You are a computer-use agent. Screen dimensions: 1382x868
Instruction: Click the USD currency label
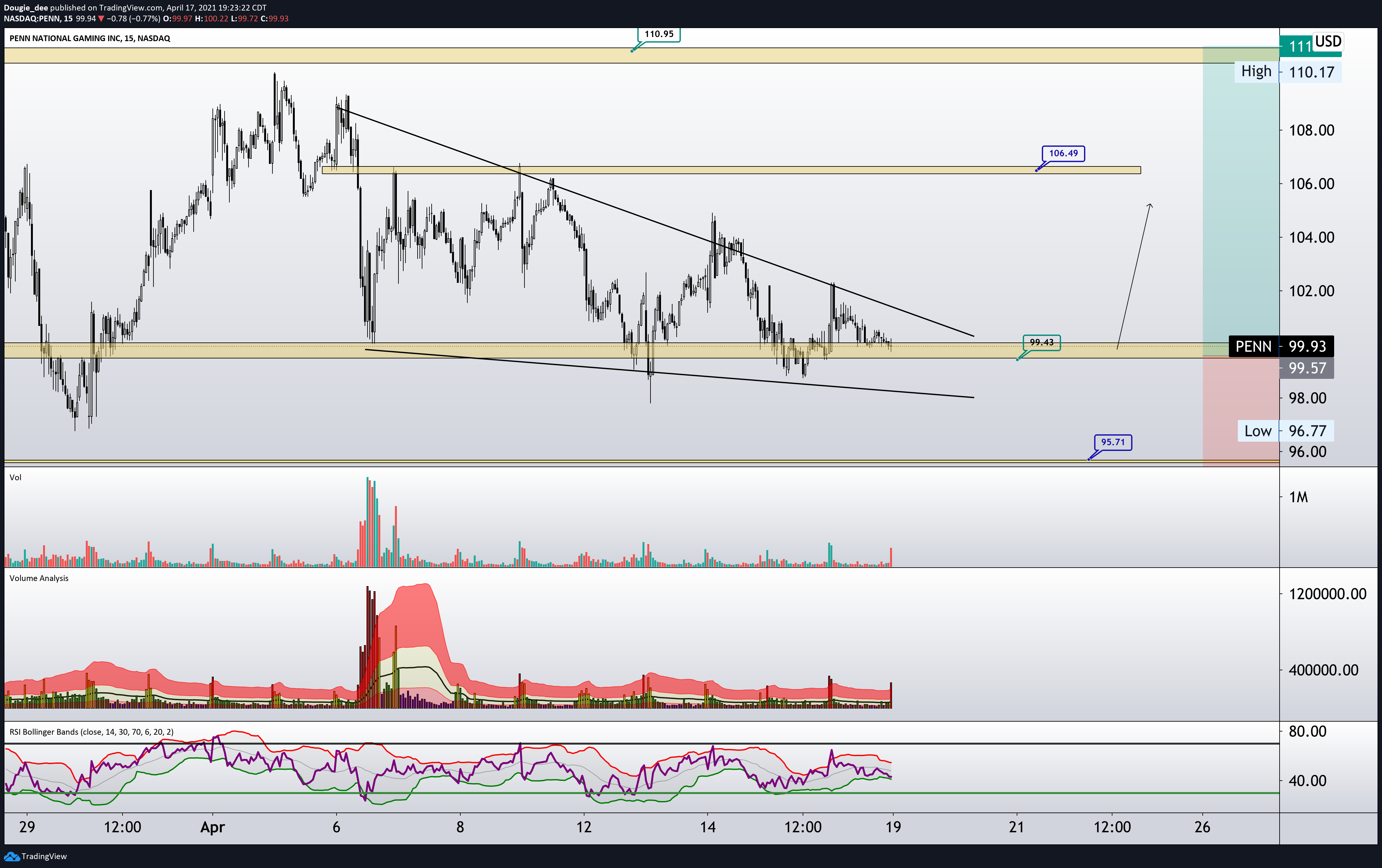[x=1328, y=41]
